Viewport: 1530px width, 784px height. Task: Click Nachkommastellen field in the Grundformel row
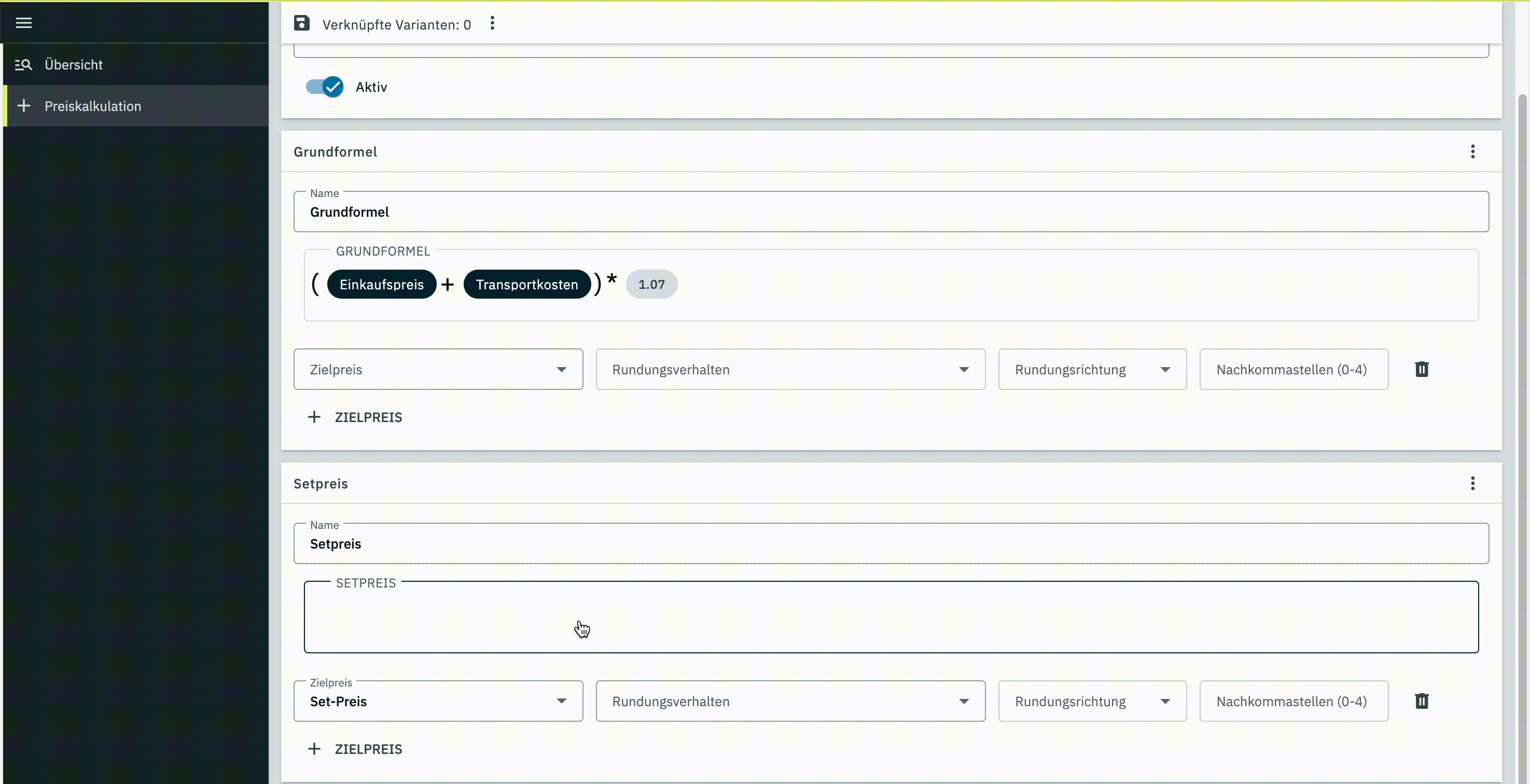pyautogui.click(x=1293, y=369)
